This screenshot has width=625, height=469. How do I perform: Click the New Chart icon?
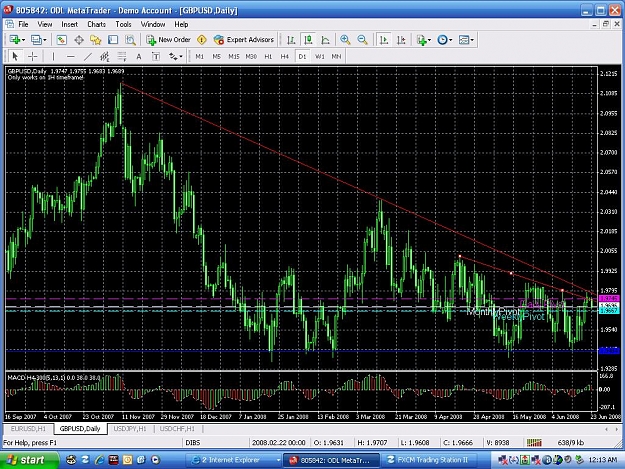coord(15,40)
